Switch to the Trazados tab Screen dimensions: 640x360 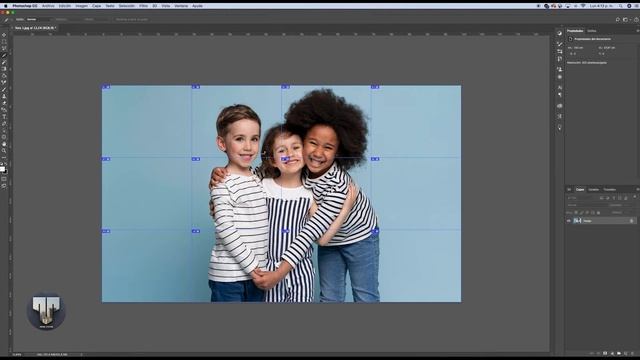point(609,190)
